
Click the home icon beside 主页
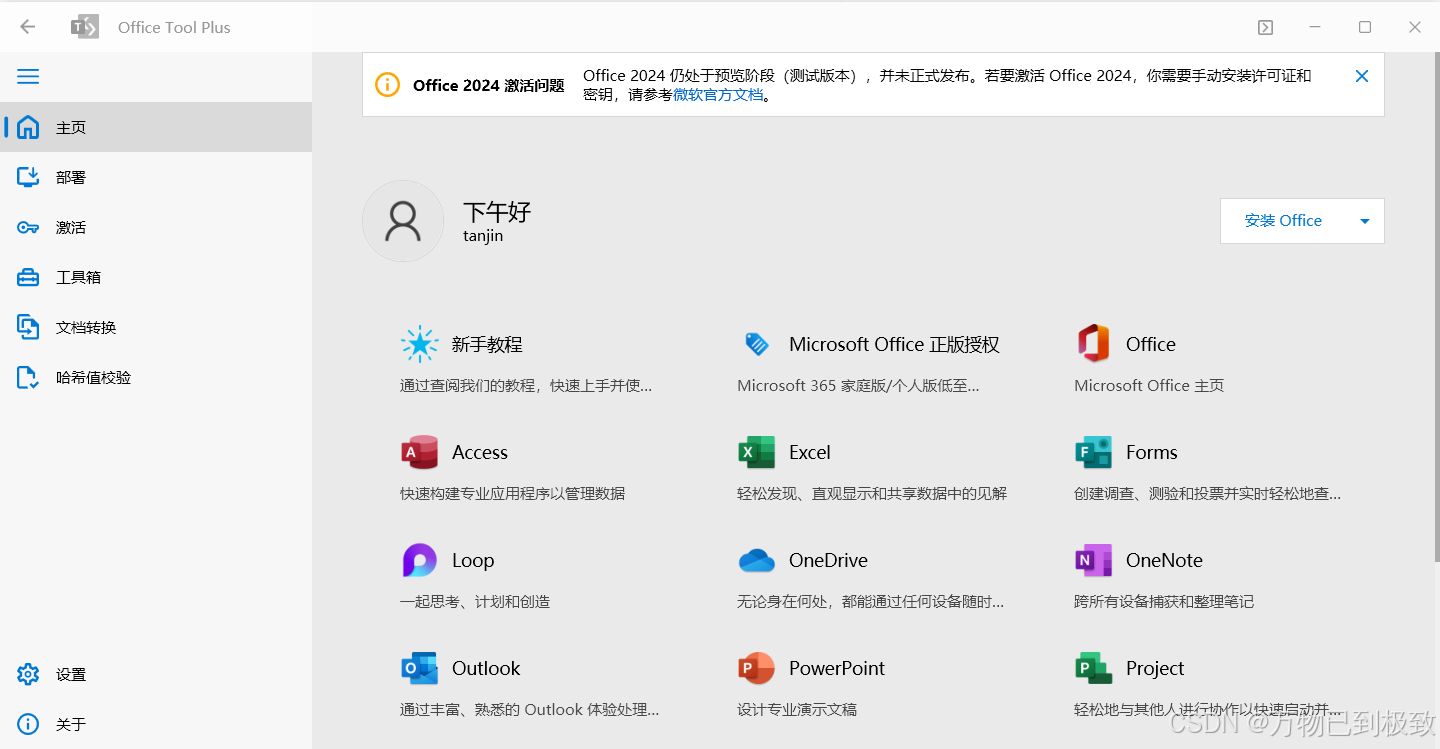click(28, 127)
